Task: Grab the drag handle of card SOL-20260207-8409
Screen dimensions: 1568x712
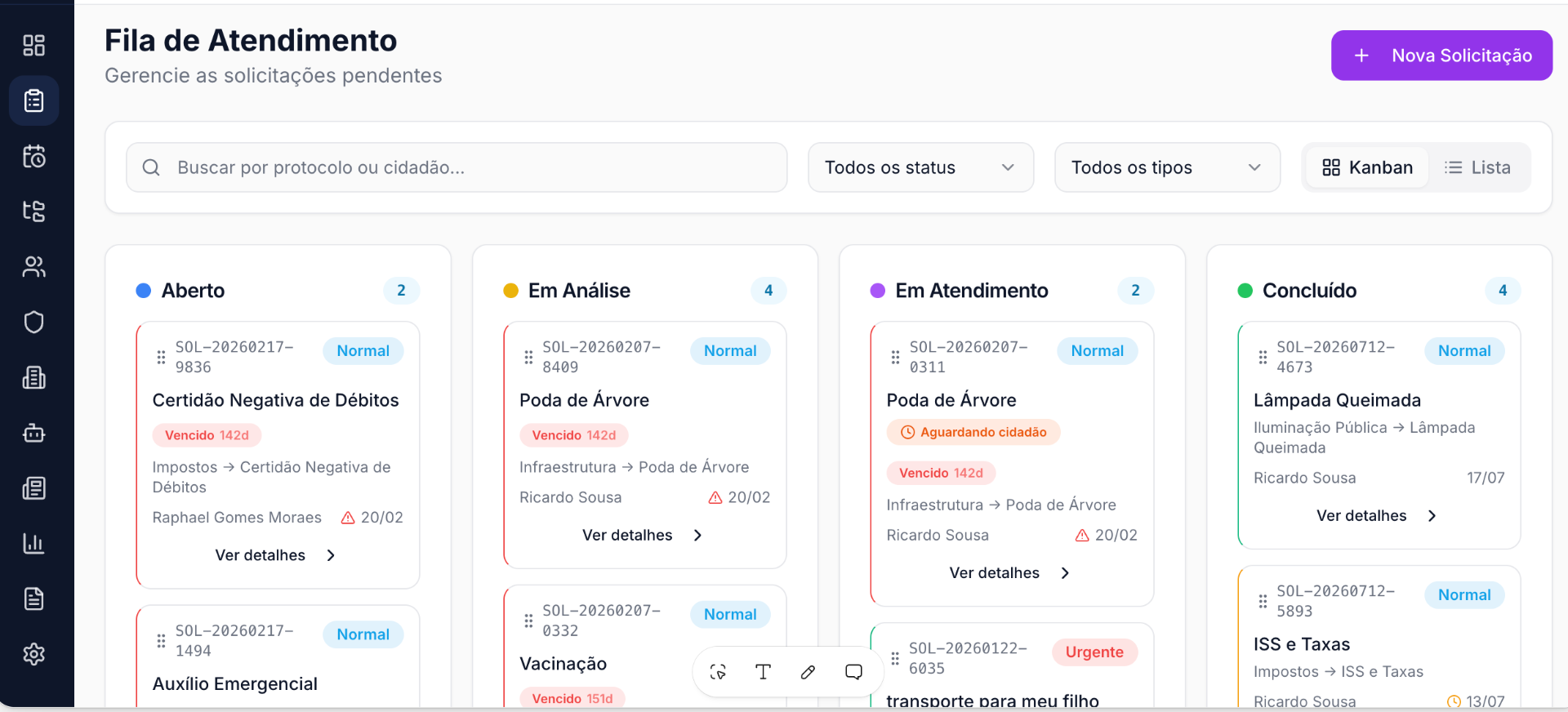Action: pyautogui.click(x=528, y=357)
